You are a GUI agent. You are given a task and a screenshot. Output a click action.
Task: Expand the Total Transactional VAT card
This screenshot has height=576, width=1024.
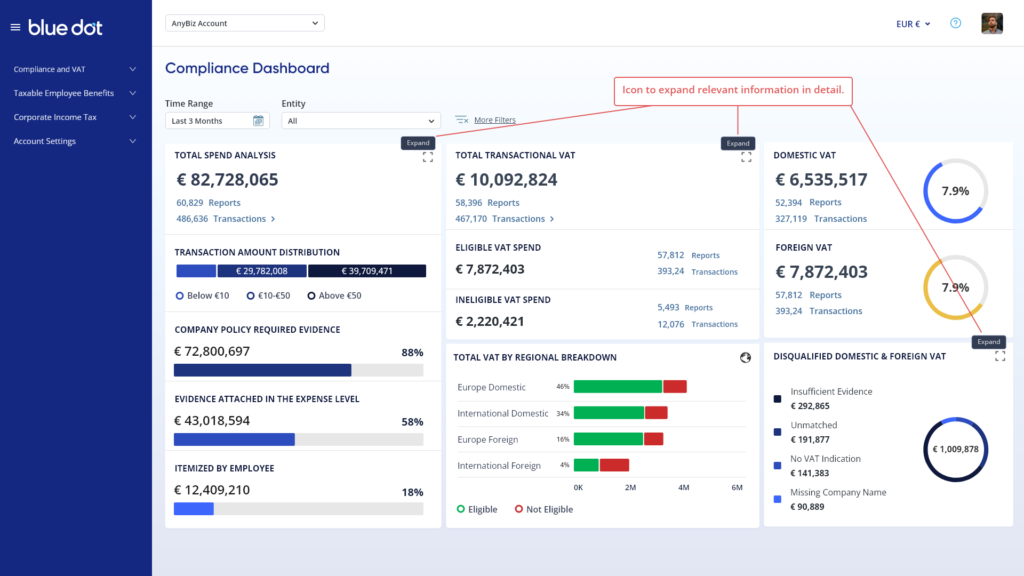[x=746, y=158]
